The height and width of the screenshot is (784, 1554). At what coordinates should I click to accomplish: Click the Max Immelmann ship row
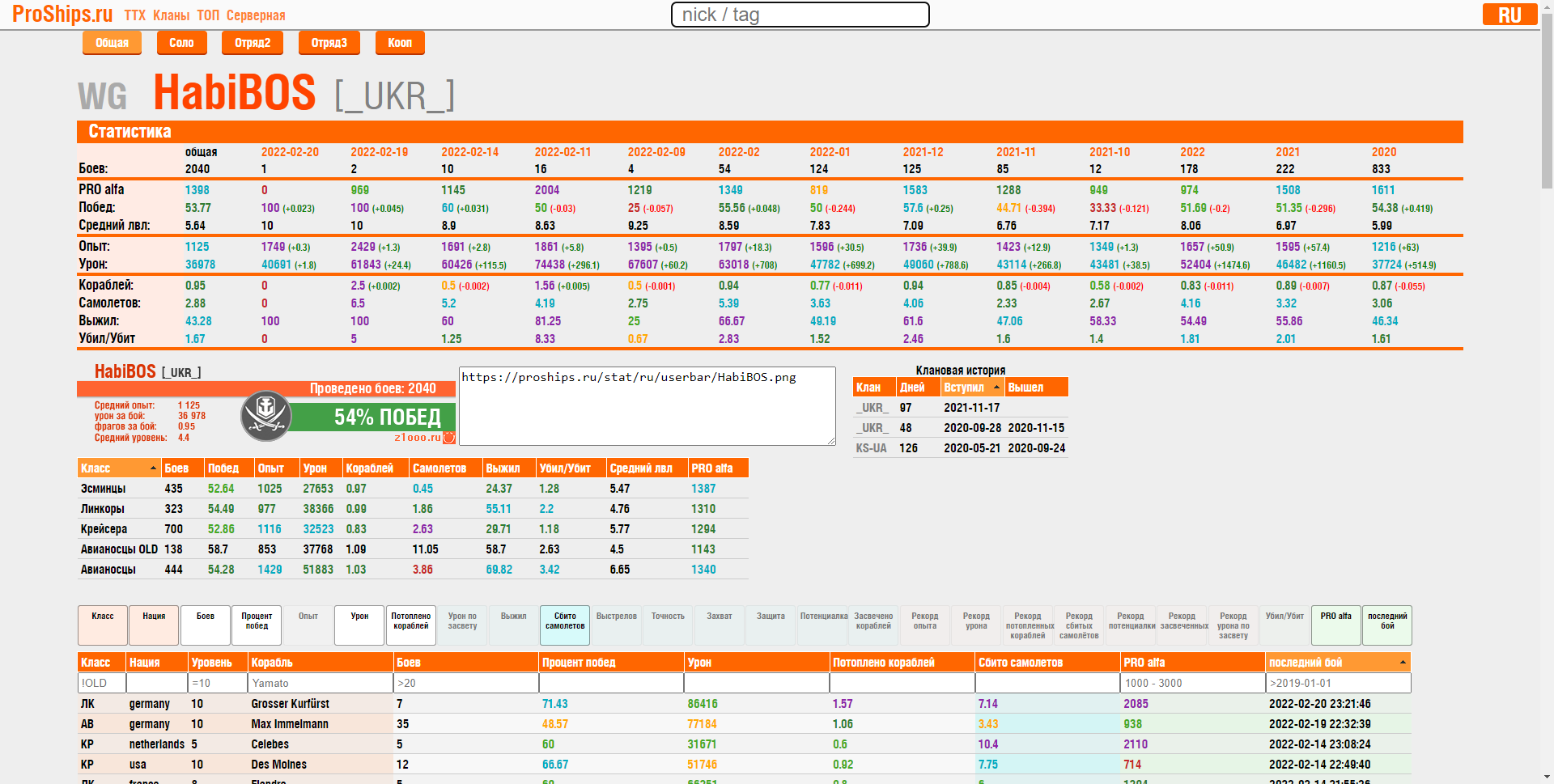745,724
